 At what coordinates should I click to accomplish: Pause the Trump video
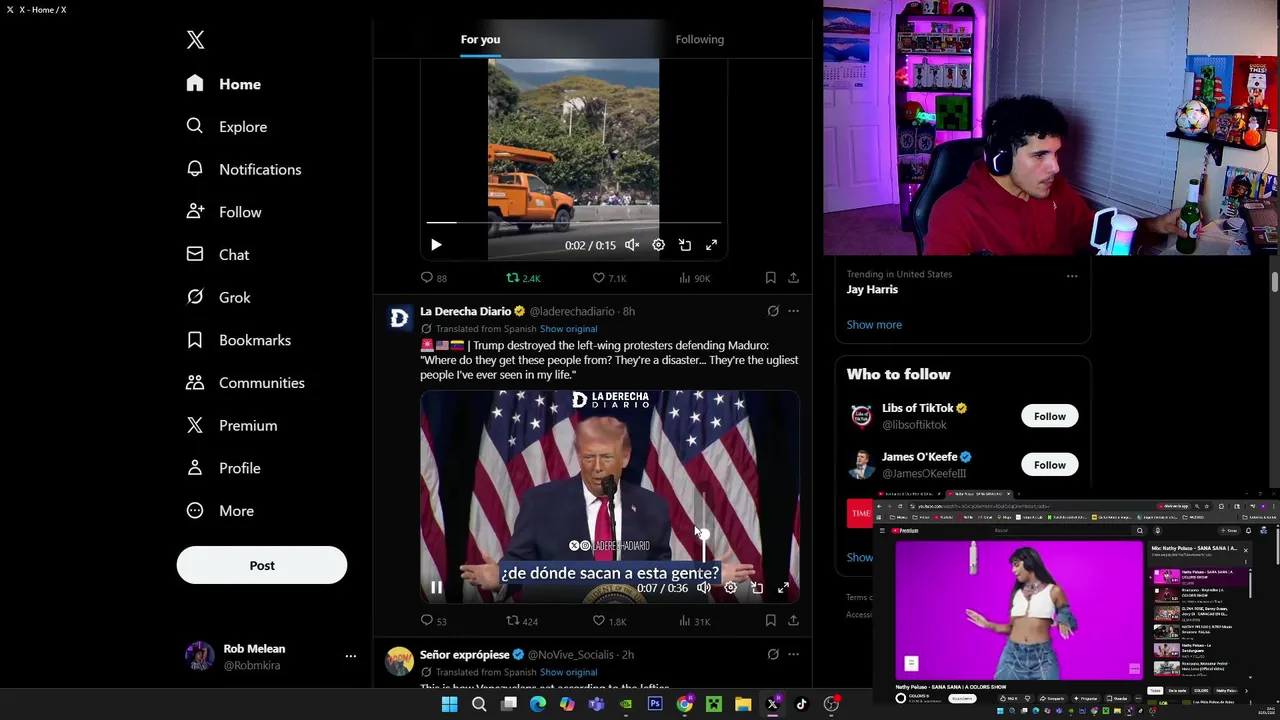tap(436, 588)
